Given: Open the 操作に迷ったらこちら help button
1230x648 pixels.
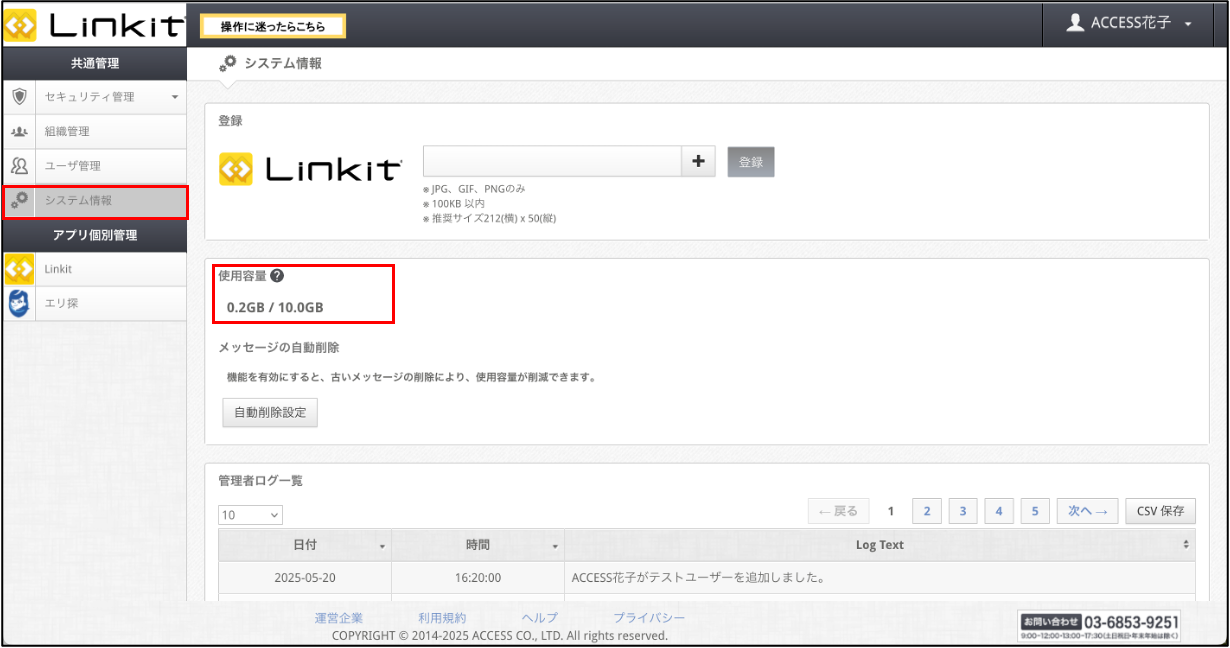Looking at the screenshot, I should (x=273, y=26).
